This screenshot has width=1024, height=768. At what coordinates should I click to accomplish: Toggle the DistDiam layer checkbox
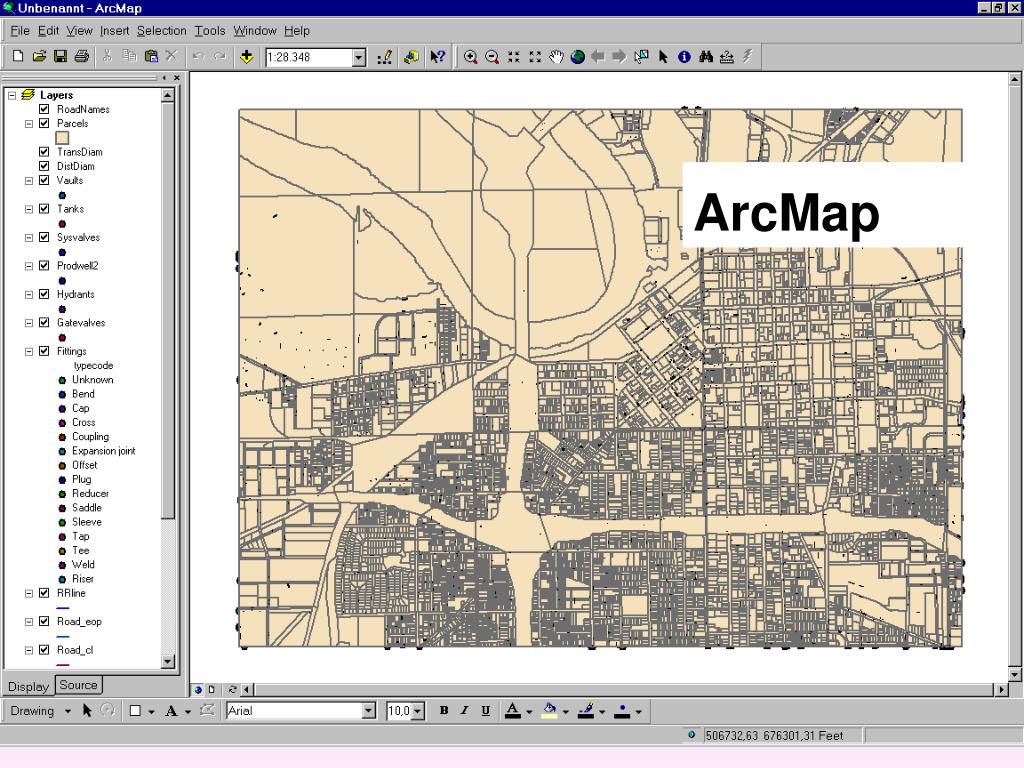44,166
